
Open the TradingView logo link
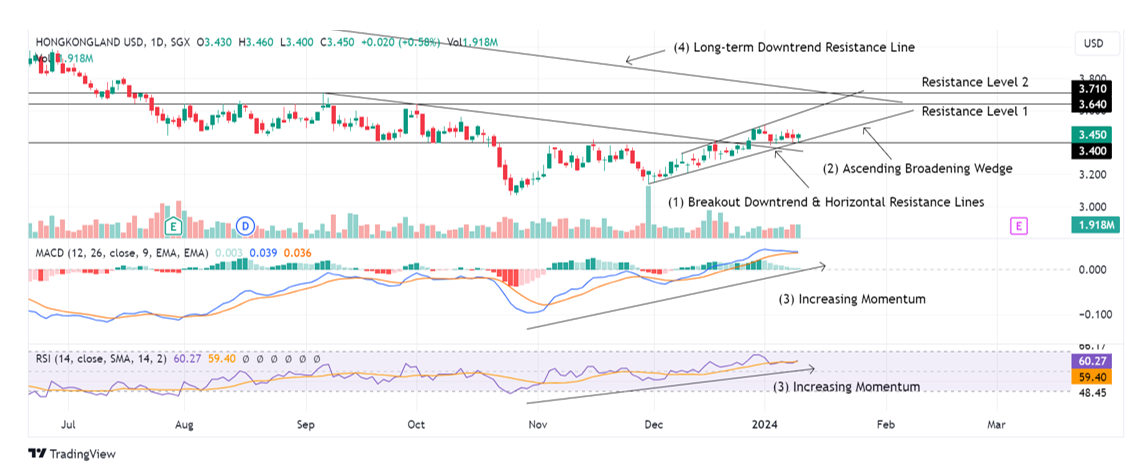[72, 454]
